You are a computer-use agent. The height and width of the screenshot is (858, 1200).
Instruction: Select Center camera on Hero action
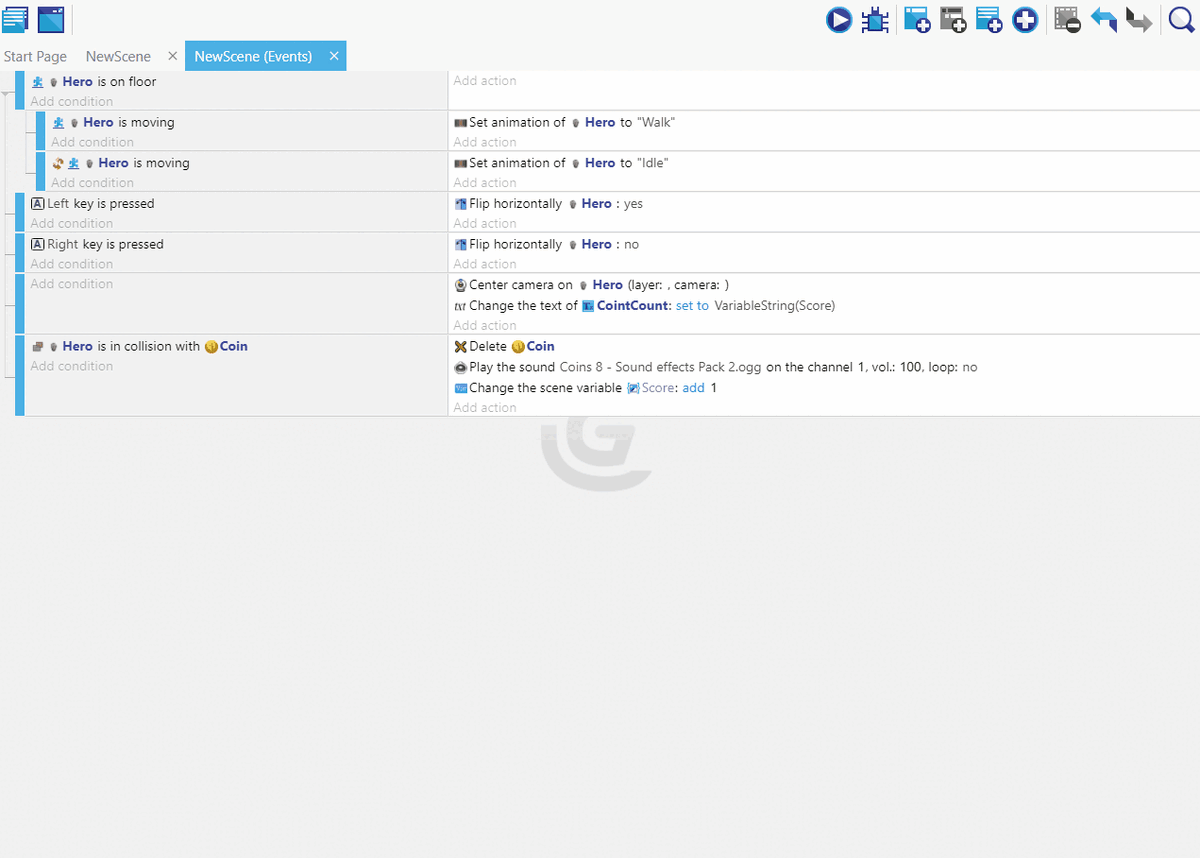click(x=591, y=285)
